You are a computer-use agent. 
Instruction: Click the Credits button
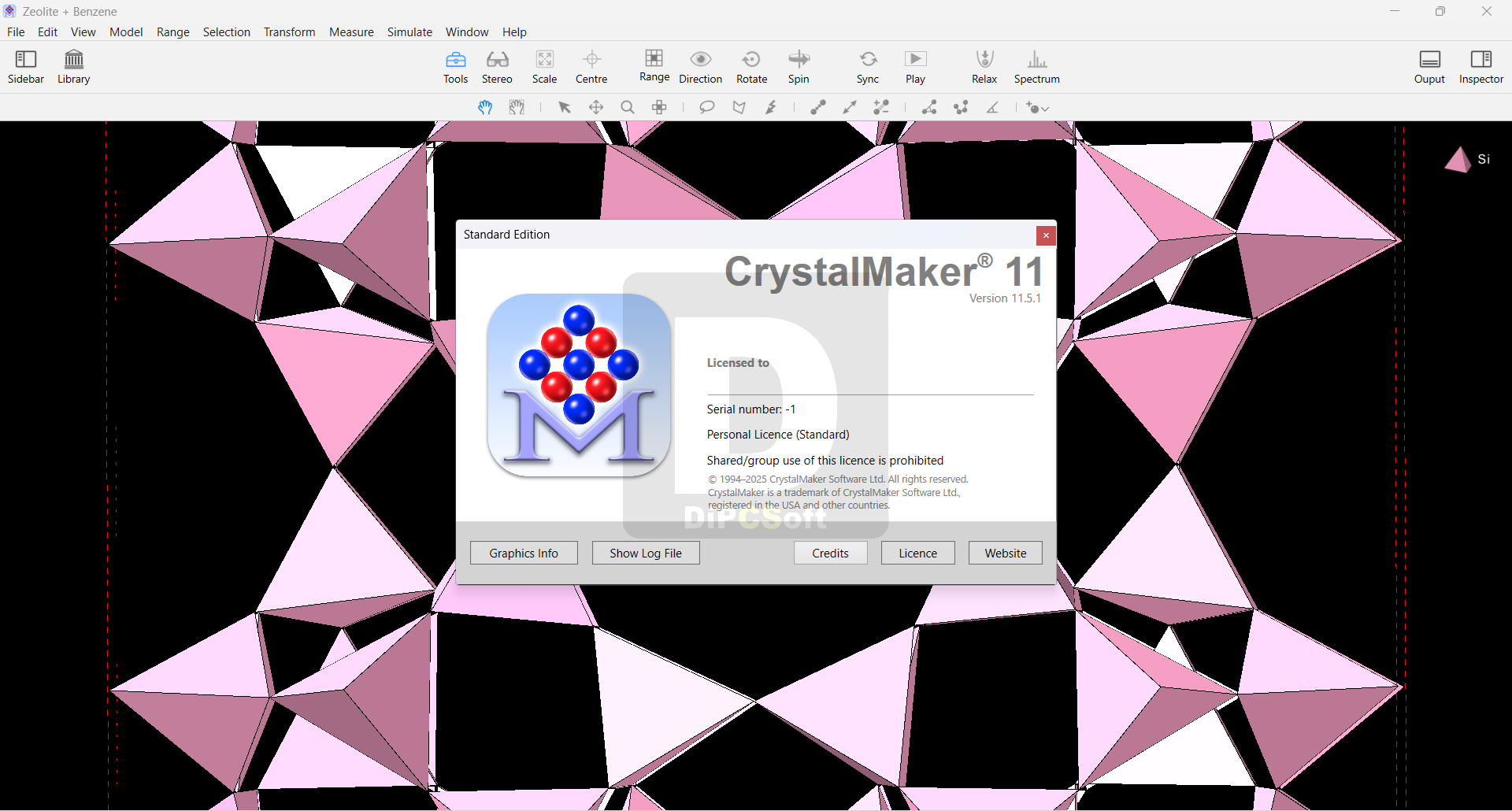tap(831, 553)
